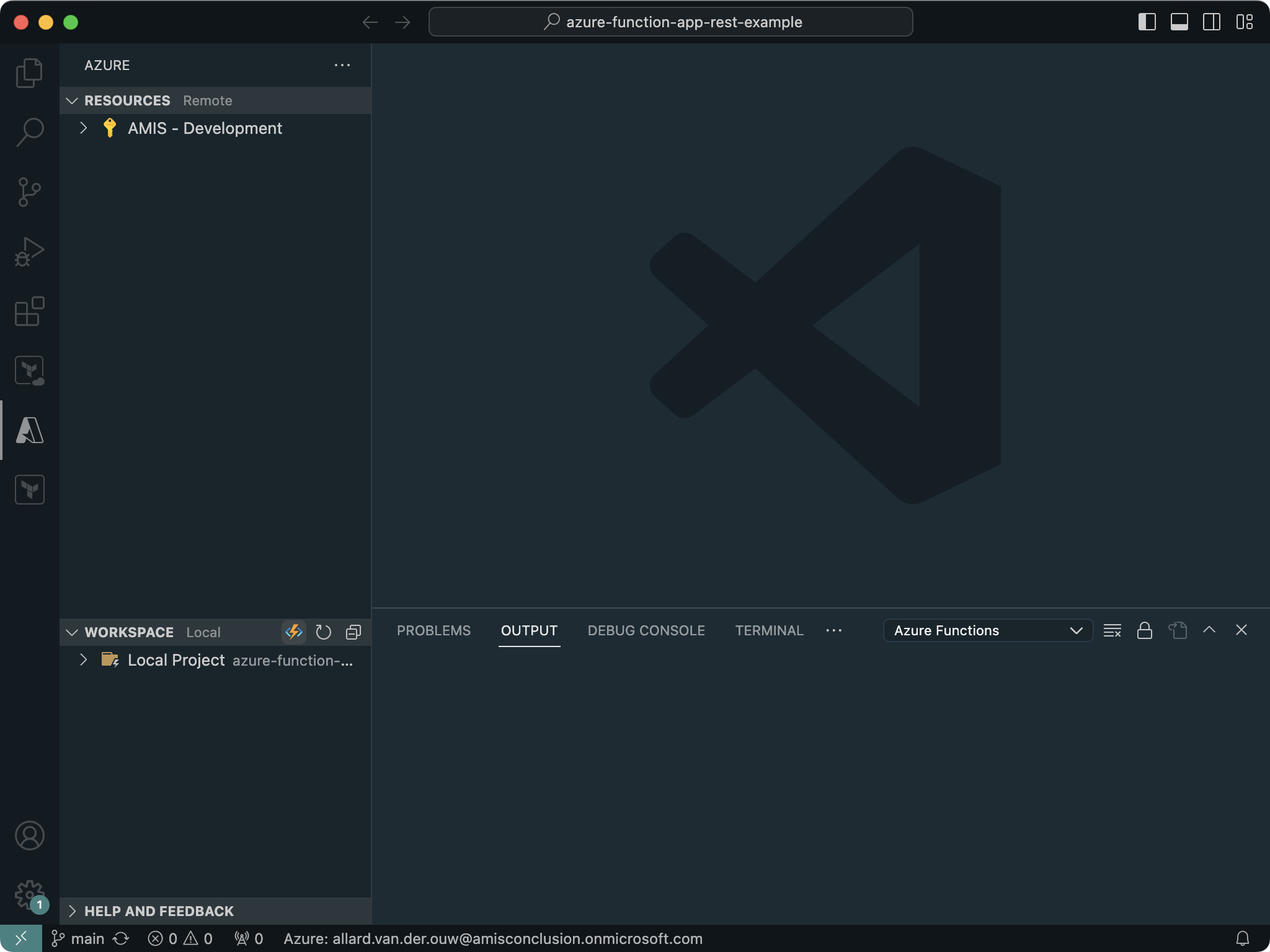1270x952 pixels.
Task: Refresh the Workspace section
Action: click(323, 632)
